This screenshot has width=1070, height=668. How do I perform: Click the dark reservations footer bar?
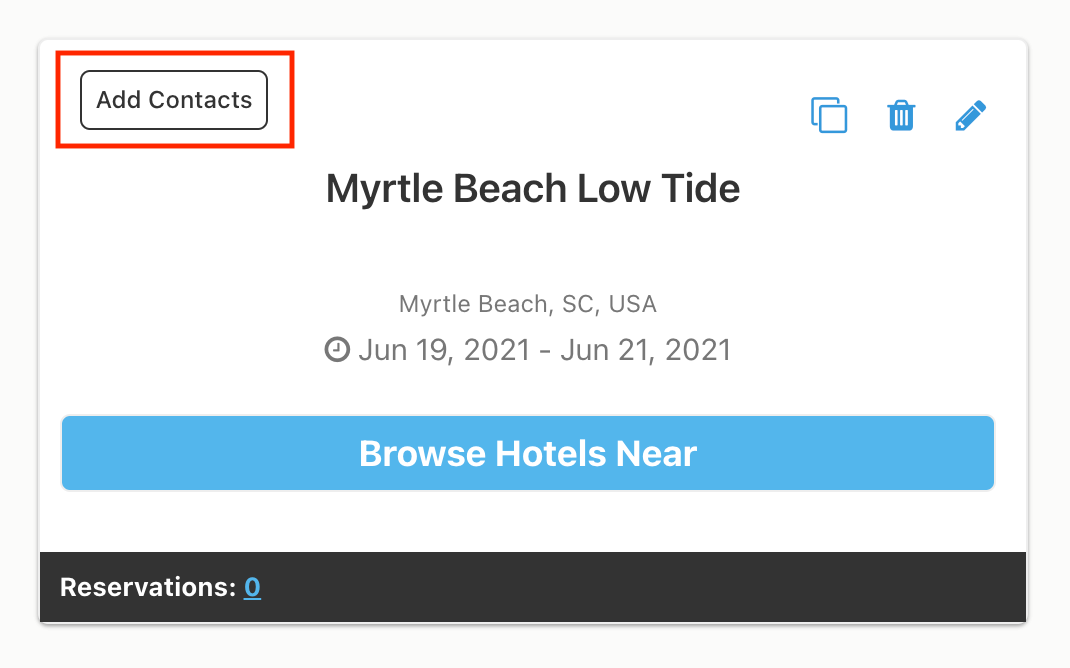532,587
